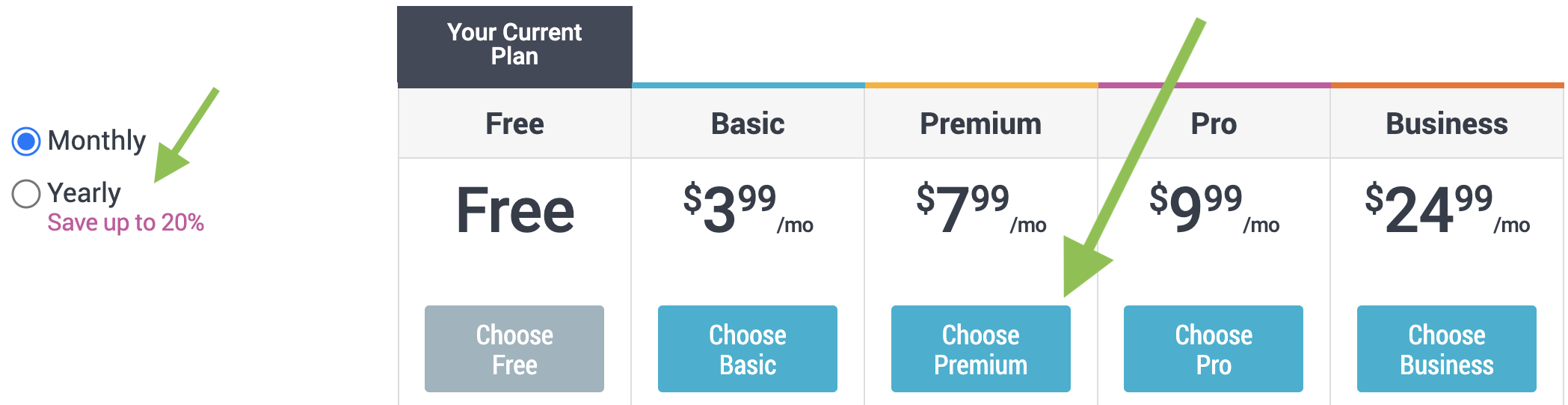The height and width of the screenshot is (405, 1568).
Task: Select the Monthly billing radio button
Action: 26,141
